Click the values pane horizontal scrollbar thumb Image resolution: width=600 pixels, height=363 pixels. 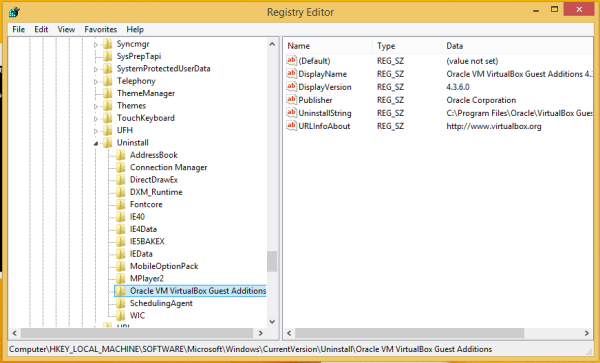[x=409, y=333]
